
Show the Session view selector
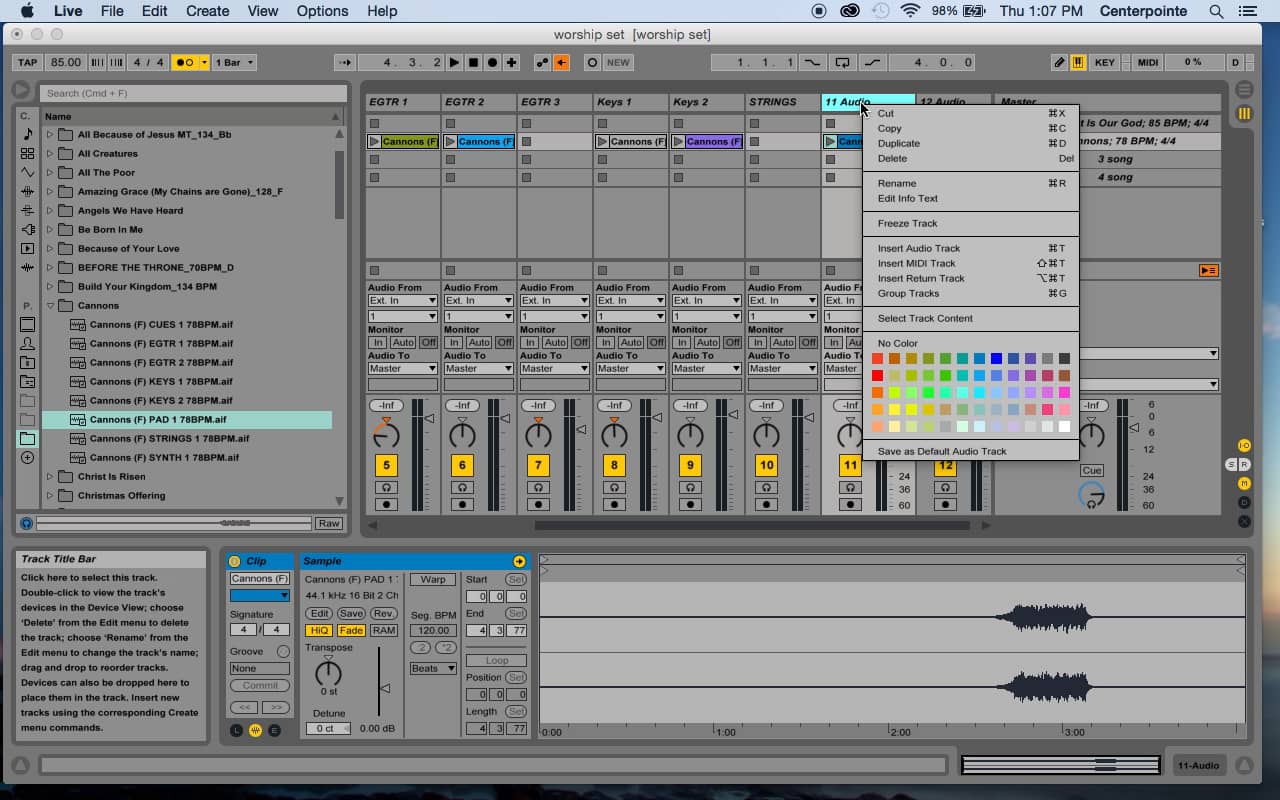1244,114
